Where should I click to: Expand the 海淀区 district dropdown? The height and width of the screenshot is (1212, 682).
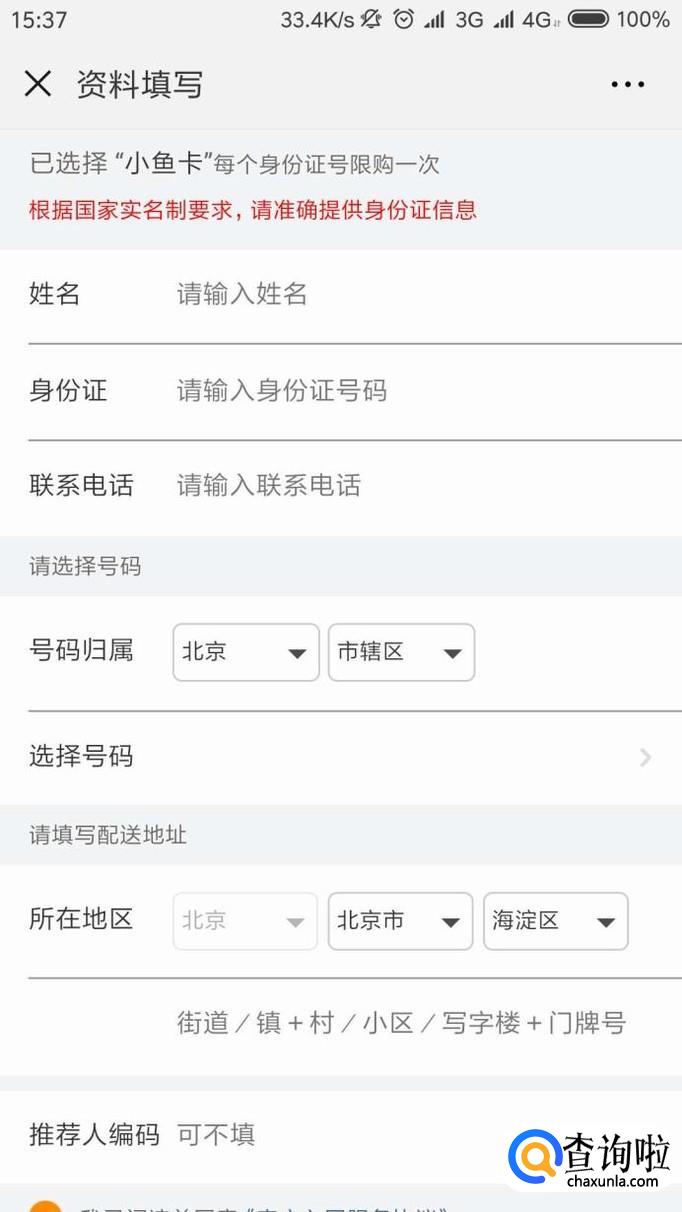555,920
